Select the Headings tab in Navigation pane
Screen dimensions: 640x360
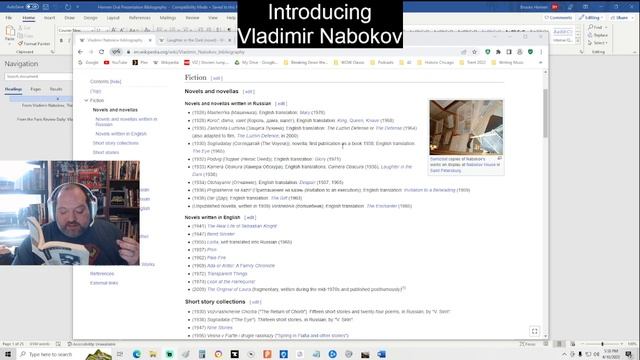click(13, 89)
